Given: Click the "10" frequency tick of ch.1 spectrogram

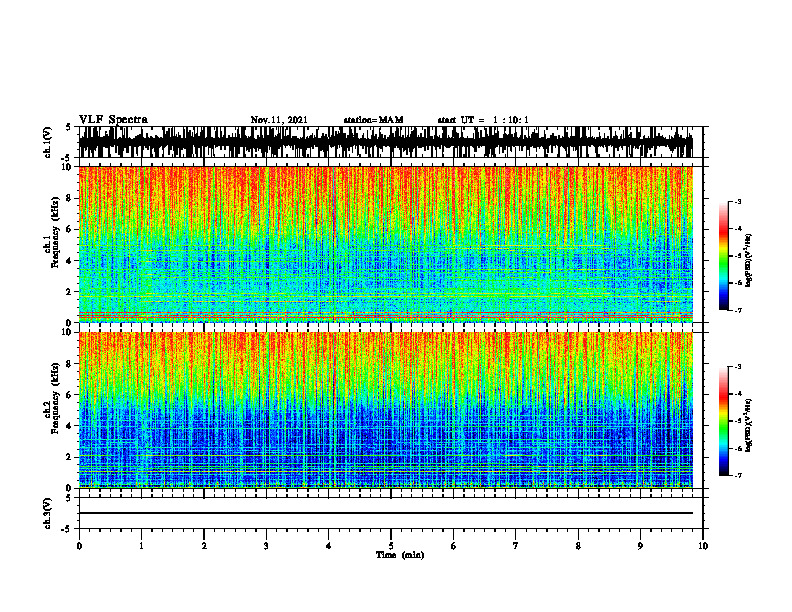Looking at the screenshot, I should [68, 167].
